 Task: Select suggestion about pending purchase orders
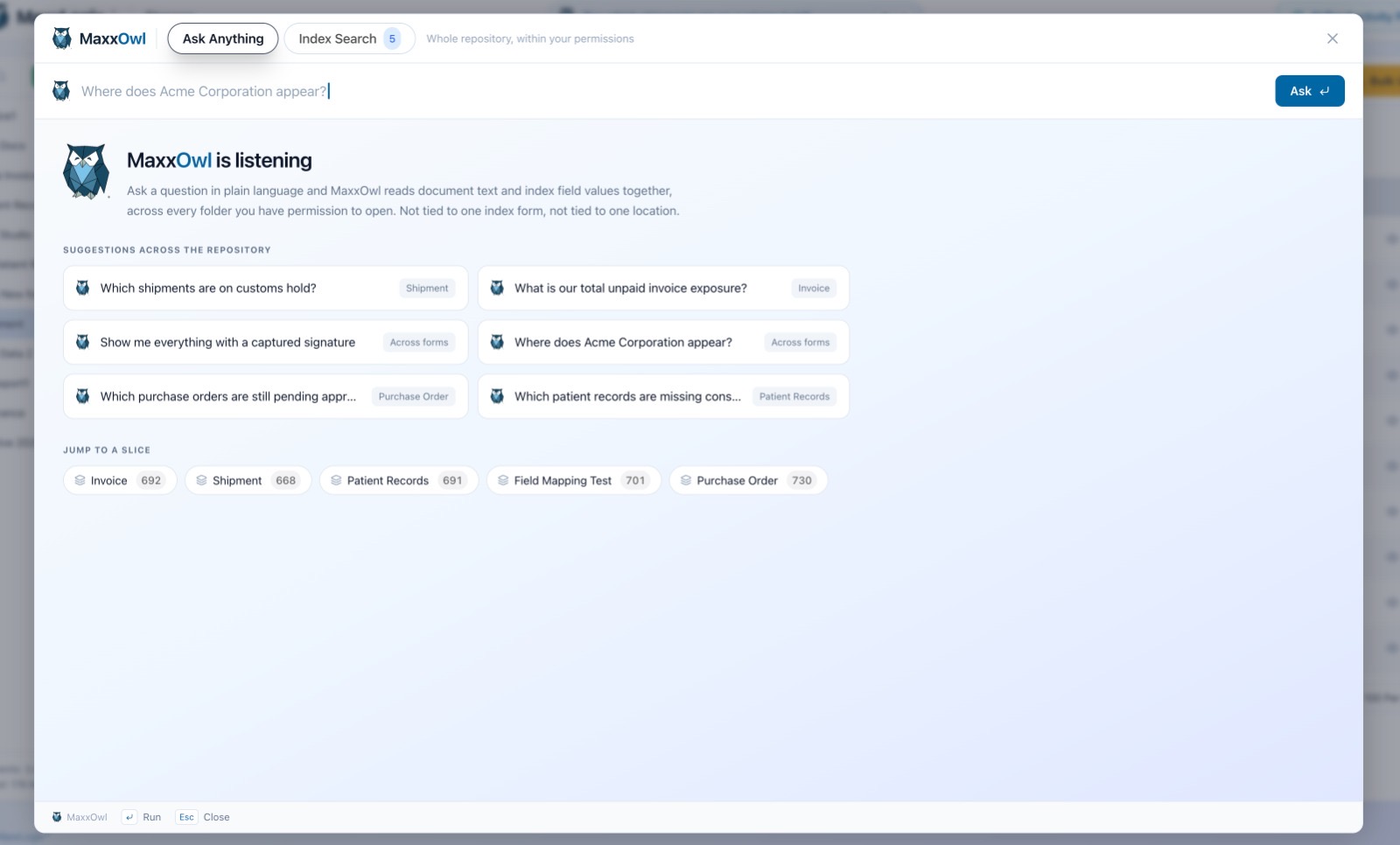point(266,396)
